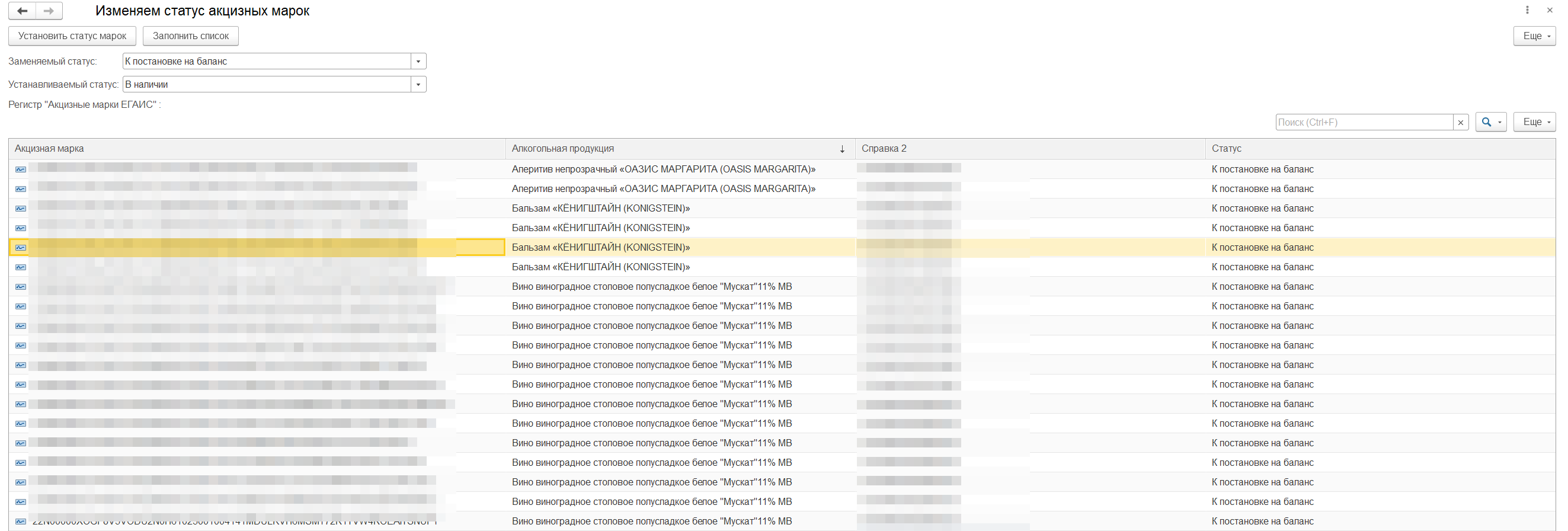Click the status cell in the highlighted row

point(1381,248)
